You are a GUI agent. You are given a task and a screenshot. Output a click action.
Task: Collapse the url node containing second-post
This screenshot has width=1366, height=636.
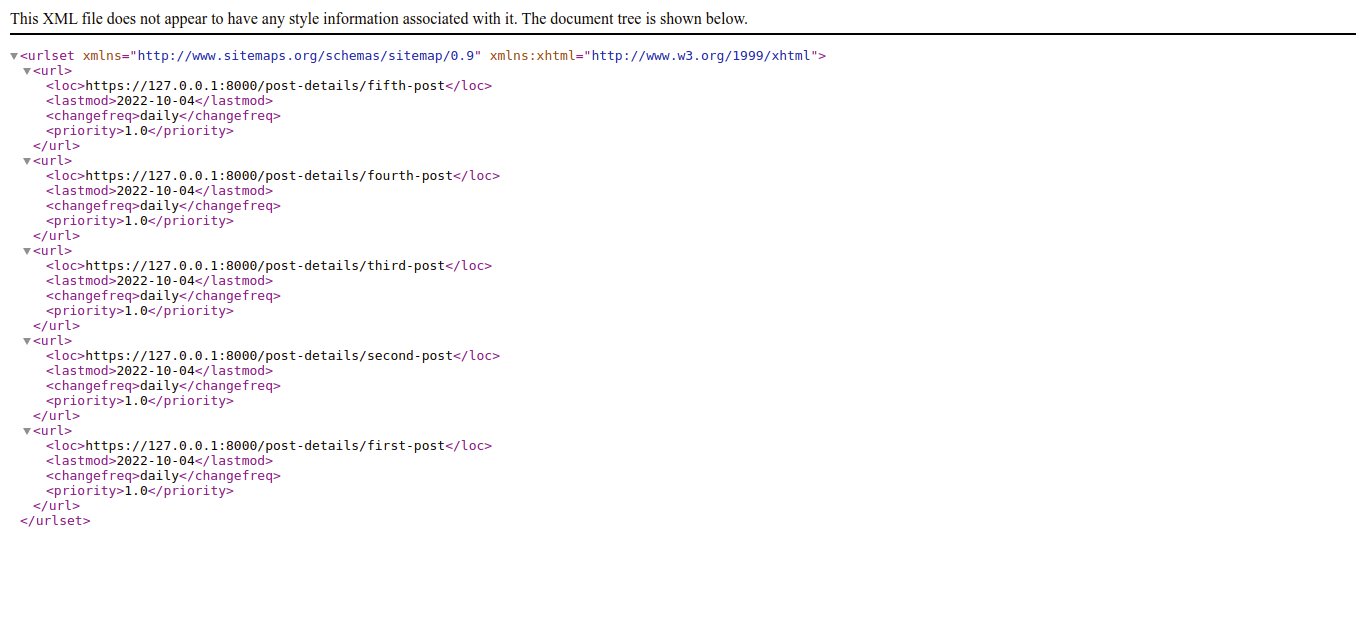click(x=27, y=341)
